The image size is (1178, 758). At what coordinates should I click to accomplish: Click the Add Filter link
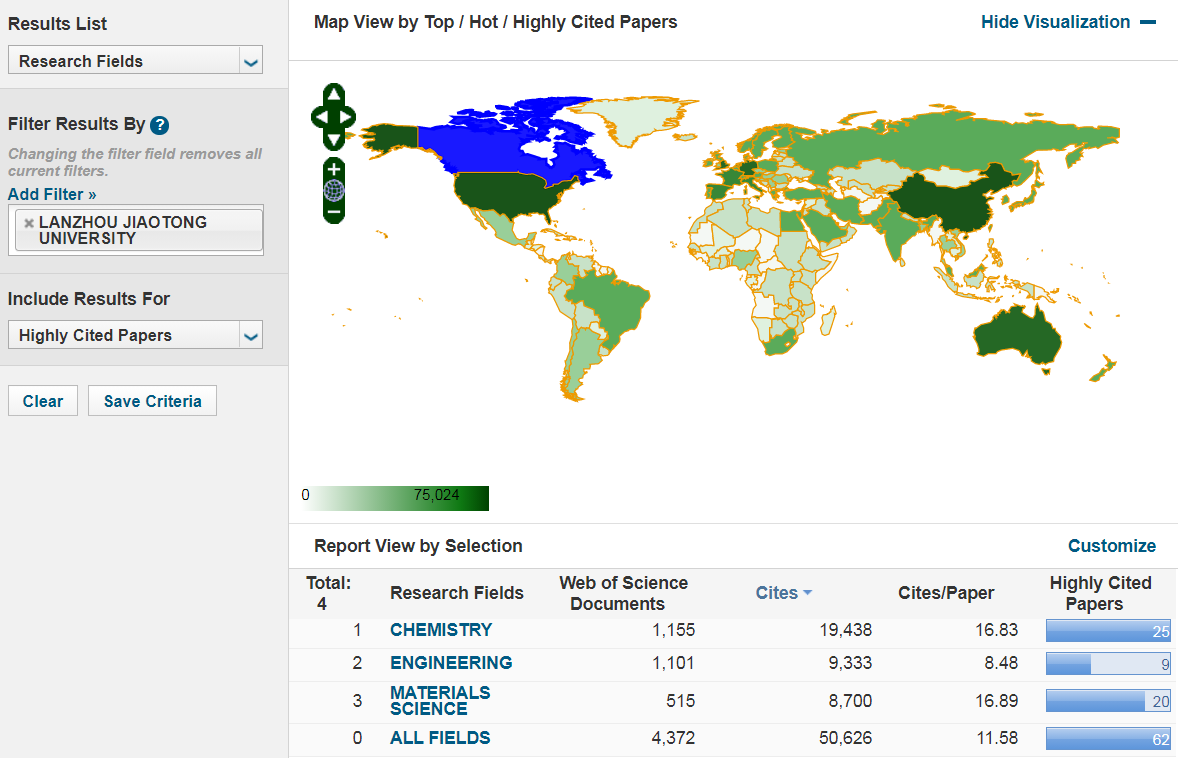coord(52,195)
